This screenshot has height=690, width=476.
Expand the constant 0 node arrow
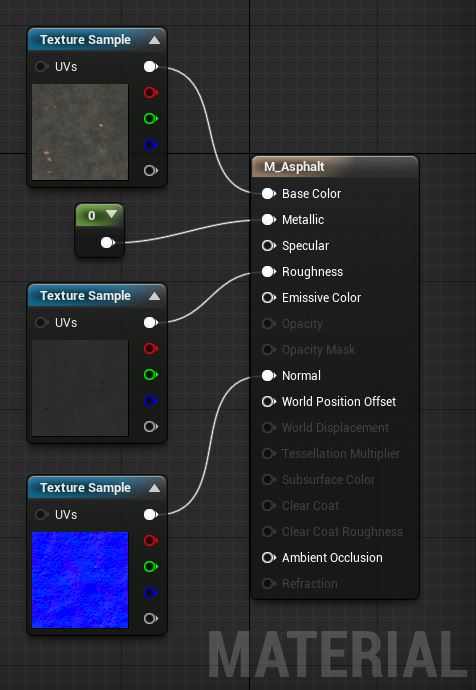click(111, 214)
